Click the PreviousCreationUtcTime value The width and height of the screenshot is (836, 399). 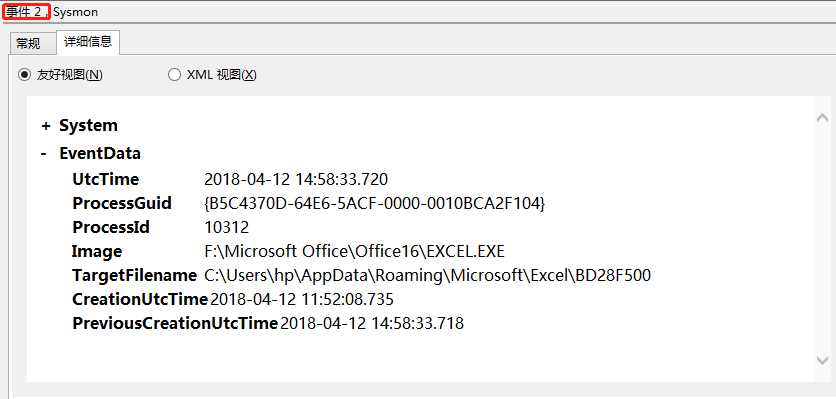coord(372,323)
